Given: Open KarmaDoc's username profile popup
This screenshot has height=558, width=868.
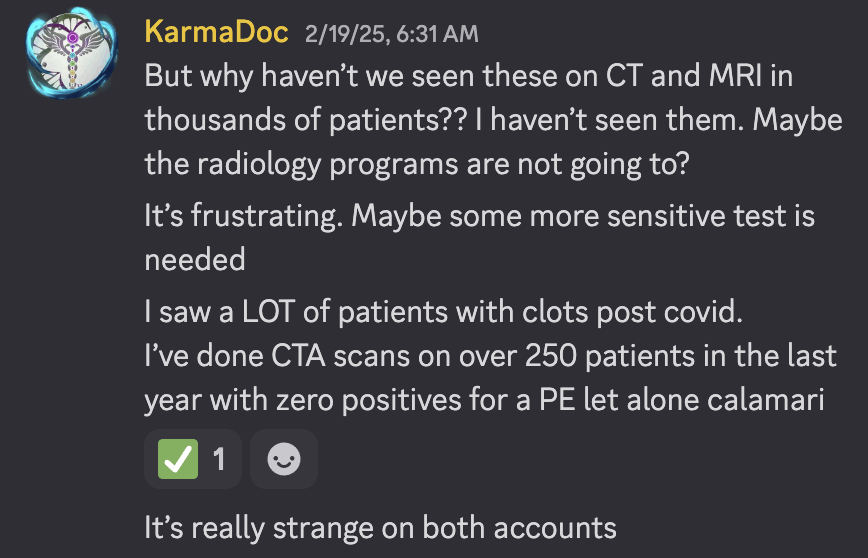Looking at the screenshot, I should click(216, 31).
